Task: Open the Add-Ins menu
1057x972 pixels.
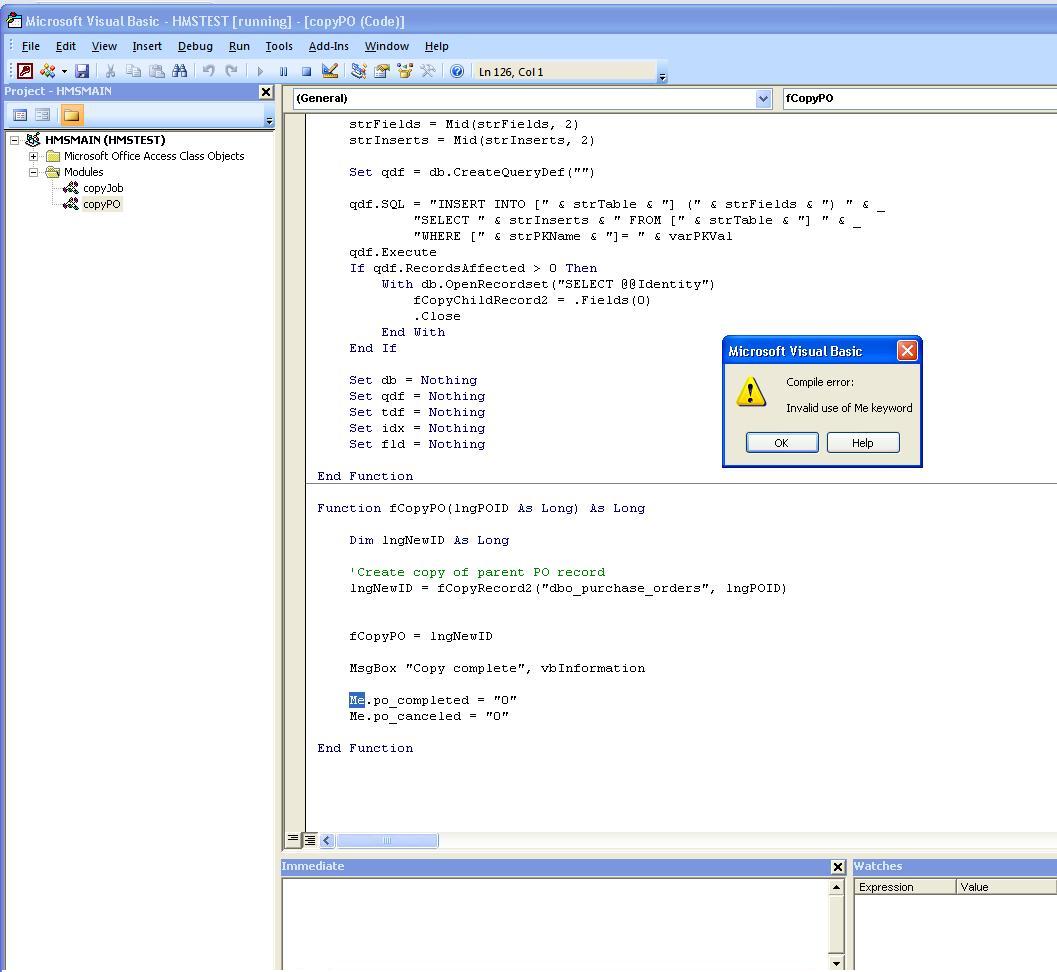Action: tap(328, 46)
